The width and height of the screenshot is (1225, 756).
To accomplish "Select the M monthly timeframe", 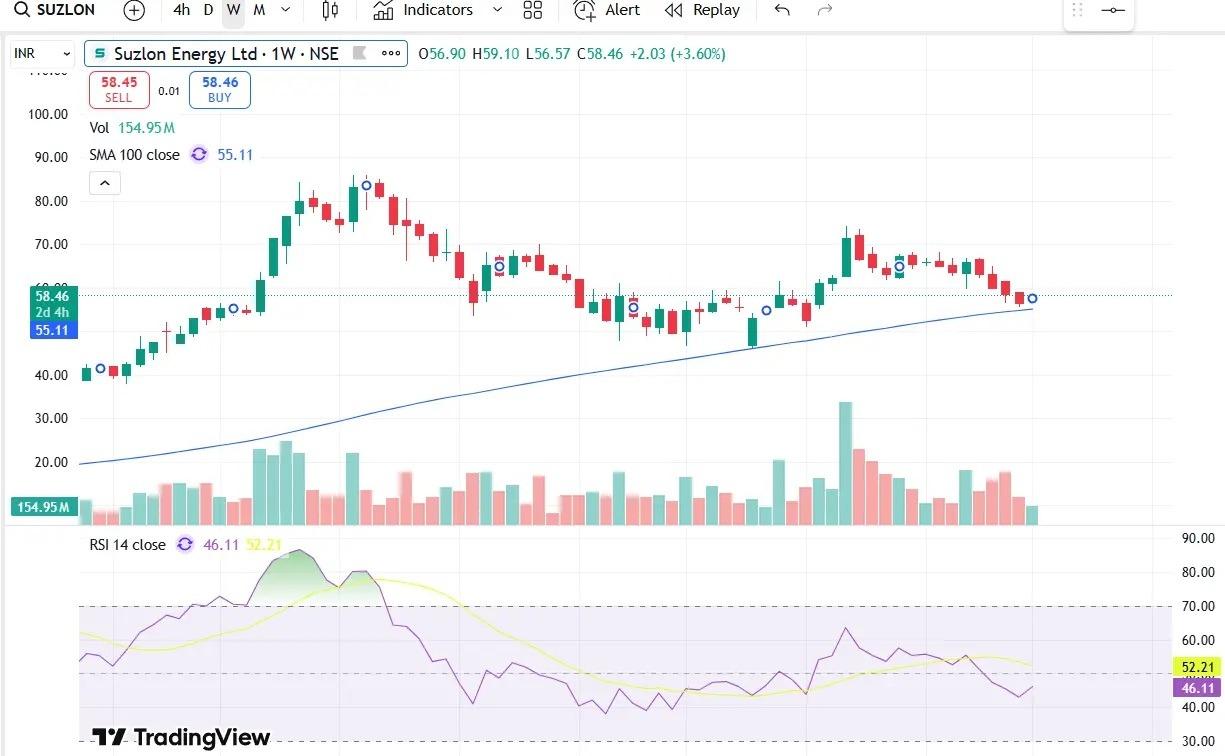I will click(259, 10).
